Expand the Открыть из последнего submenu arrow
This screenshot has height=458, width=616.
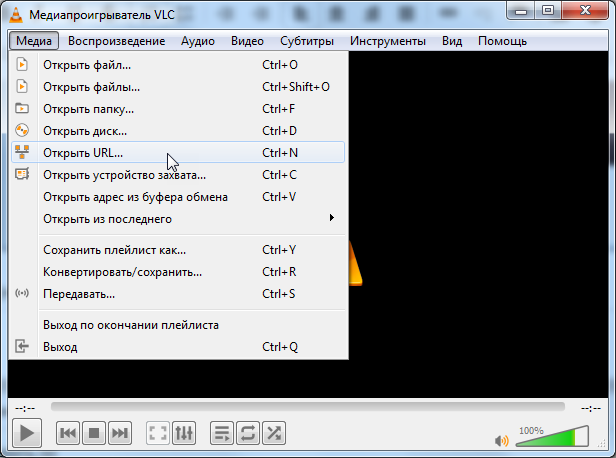(332, 218)
